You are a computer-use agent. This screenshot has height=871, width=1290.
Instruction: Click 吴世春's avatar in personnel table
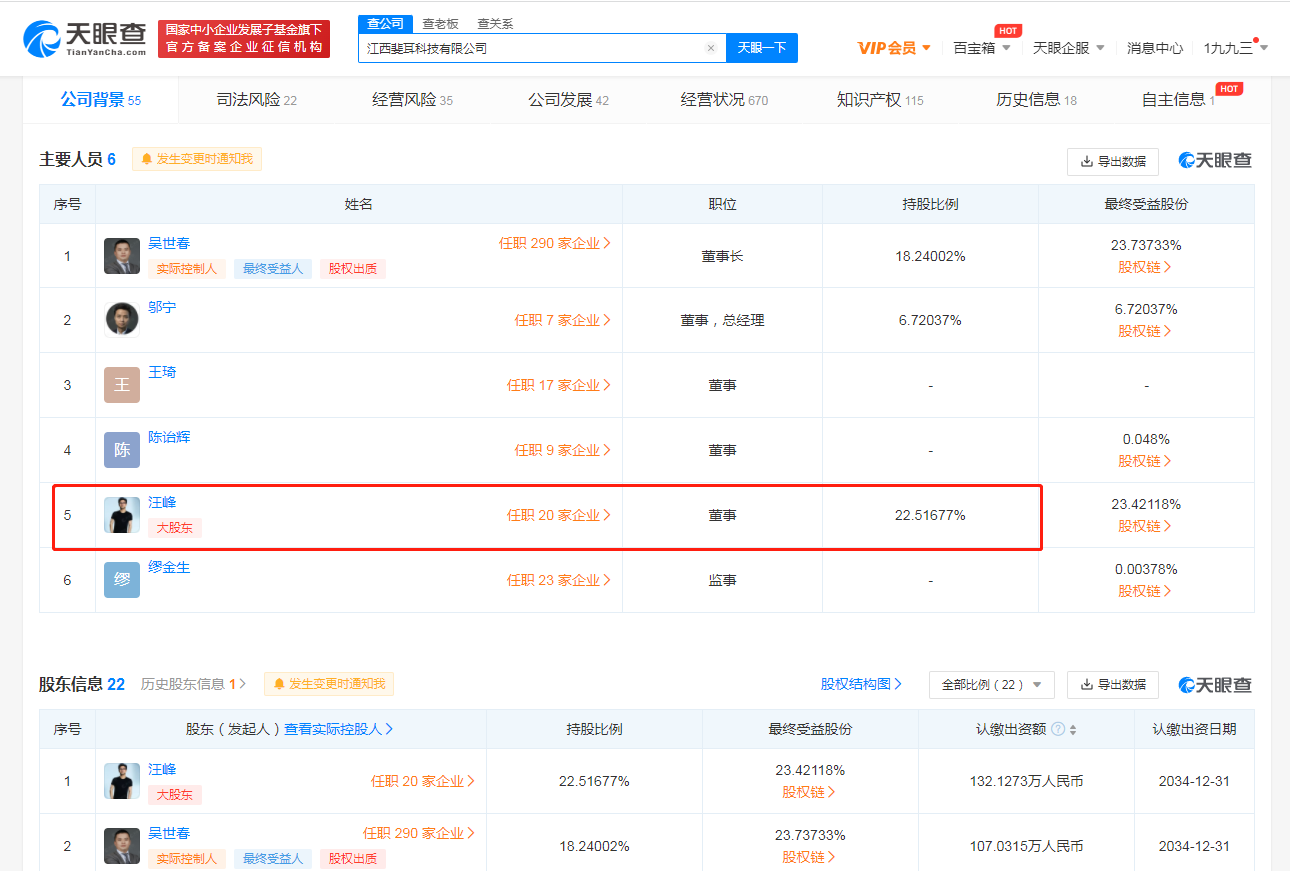point(122,256)
